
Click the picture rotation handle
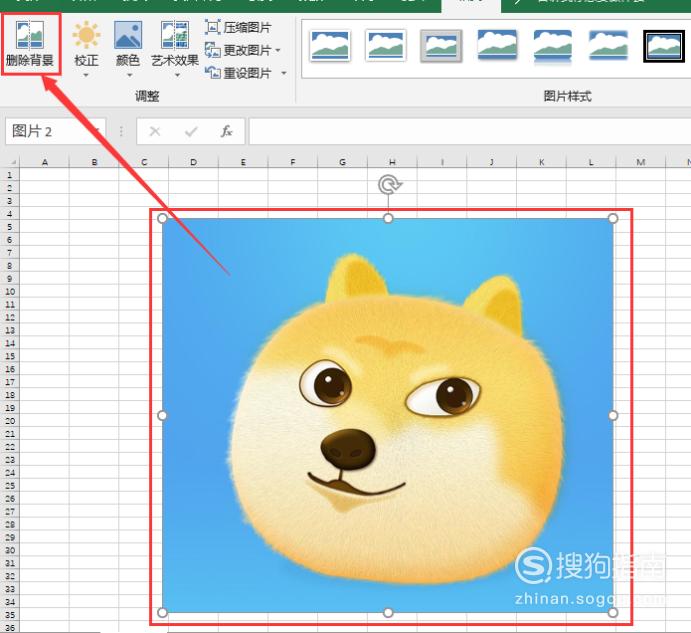pyautogui.click(x=389, y=185)
